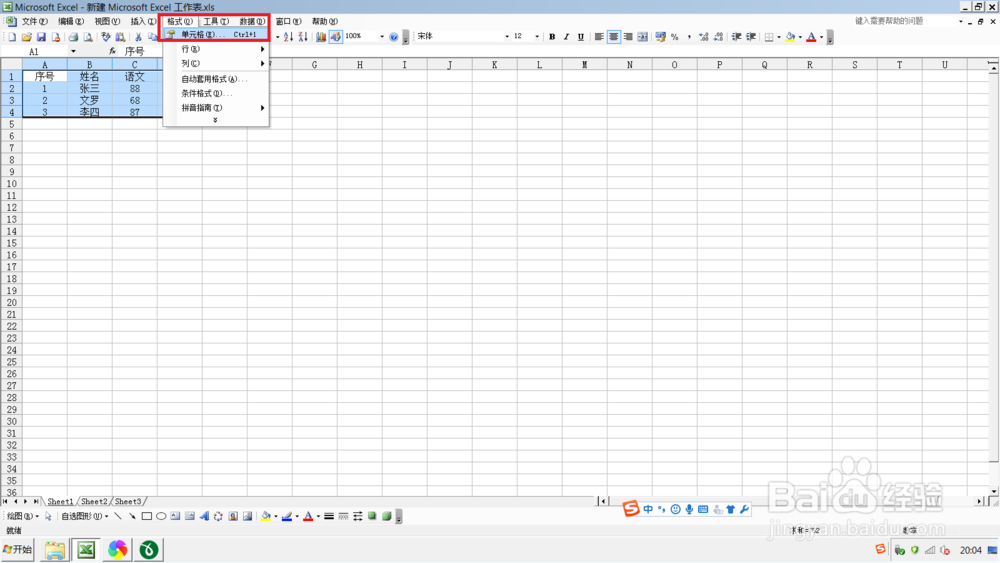Print the sheet with the printer icon
1000x563 pixels.
[x=73, y=37]
